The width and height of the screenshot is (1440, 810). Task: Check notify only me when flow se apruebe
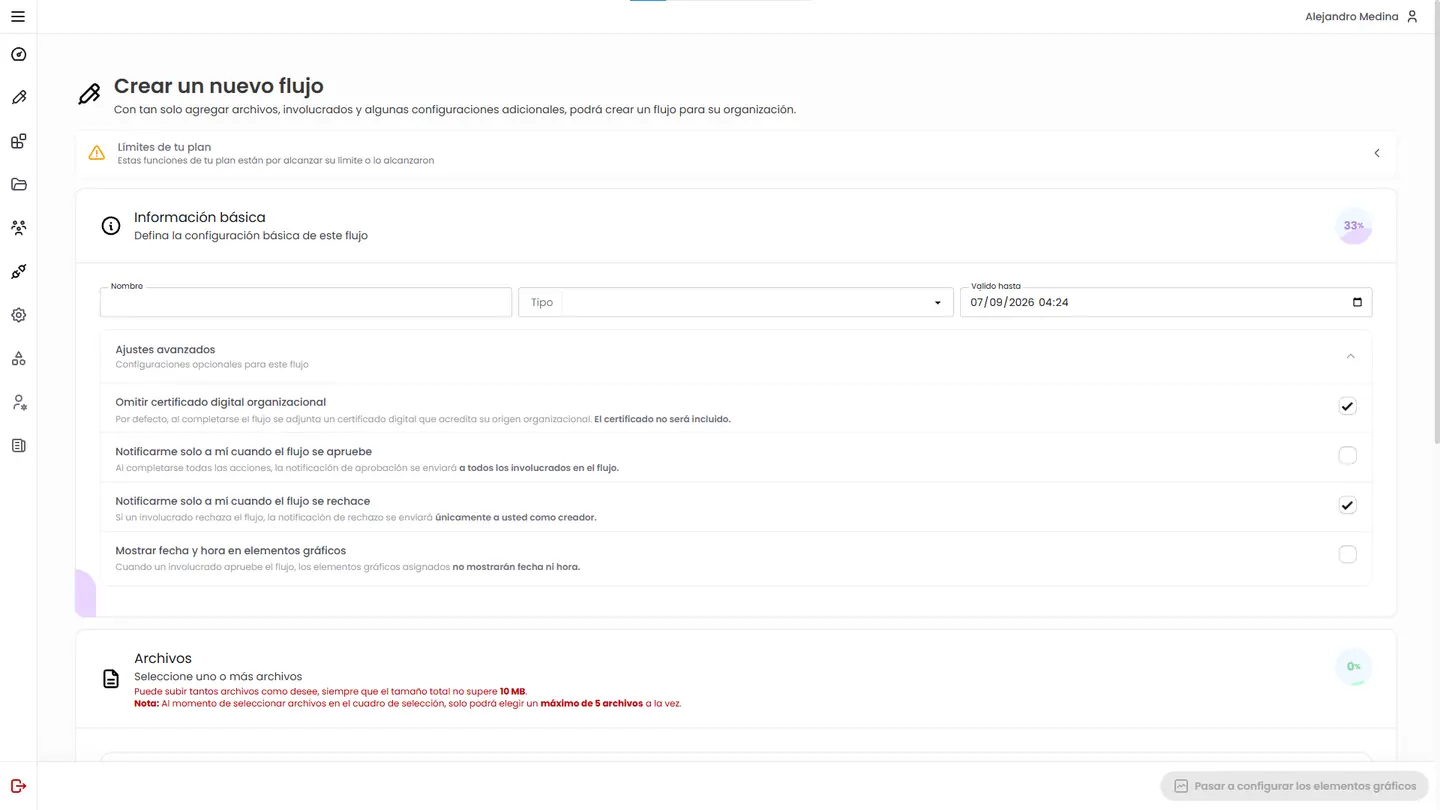pyautogui.click(x=1347, y=456)
